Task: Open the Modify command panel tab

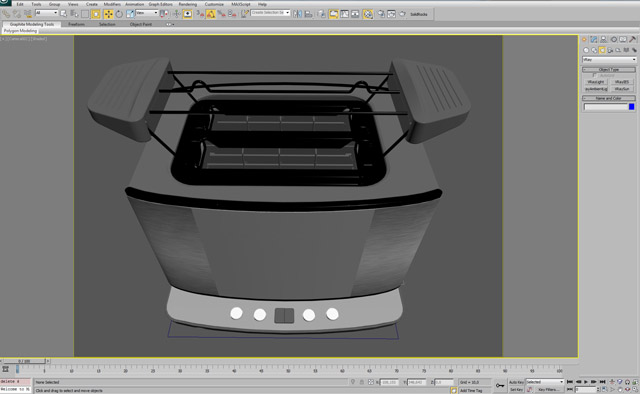Action: click(593, 40)
